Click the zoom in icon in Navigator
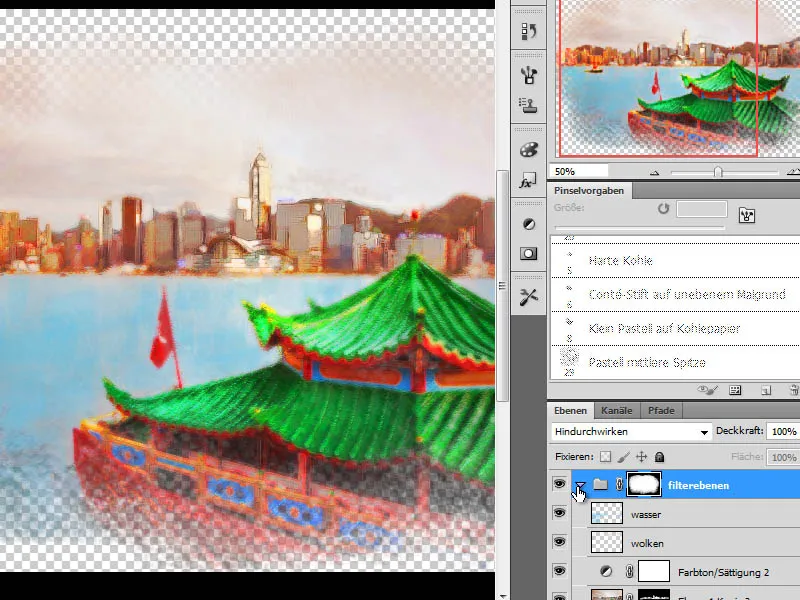 click(x=793, y=172)
